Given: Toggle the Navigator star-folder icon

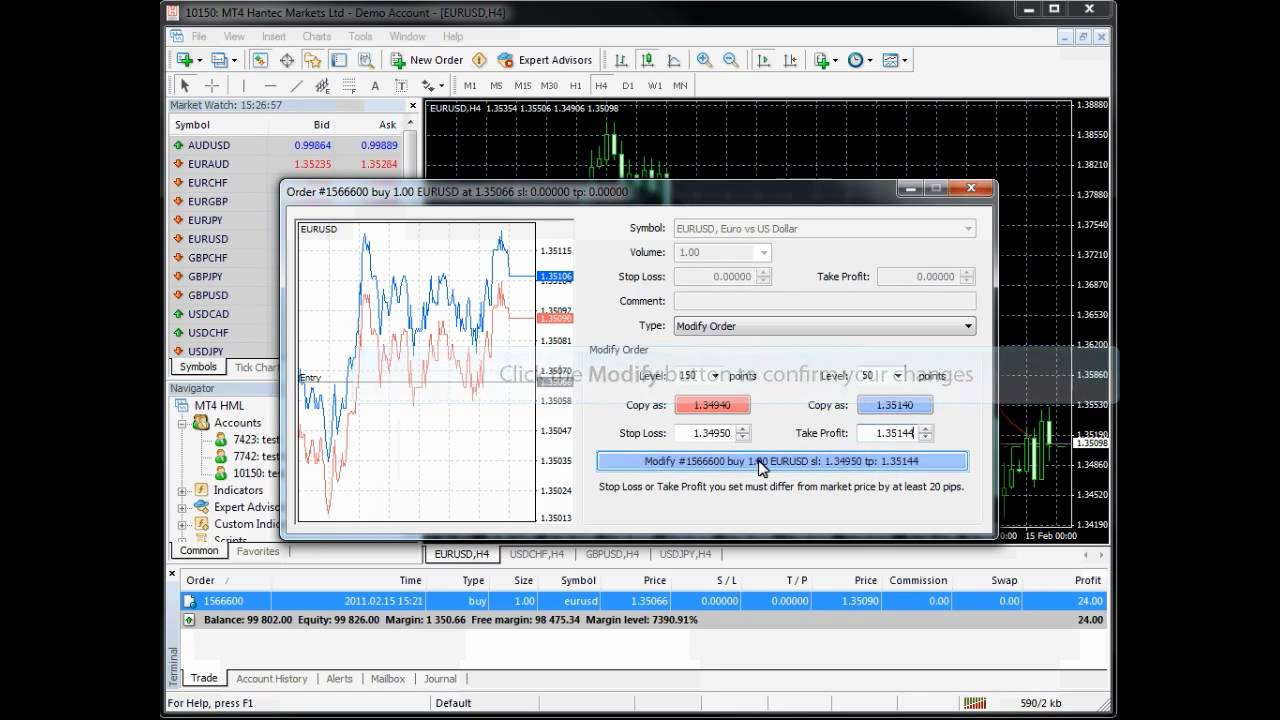Looking at the screenshot, I should 313,60.
